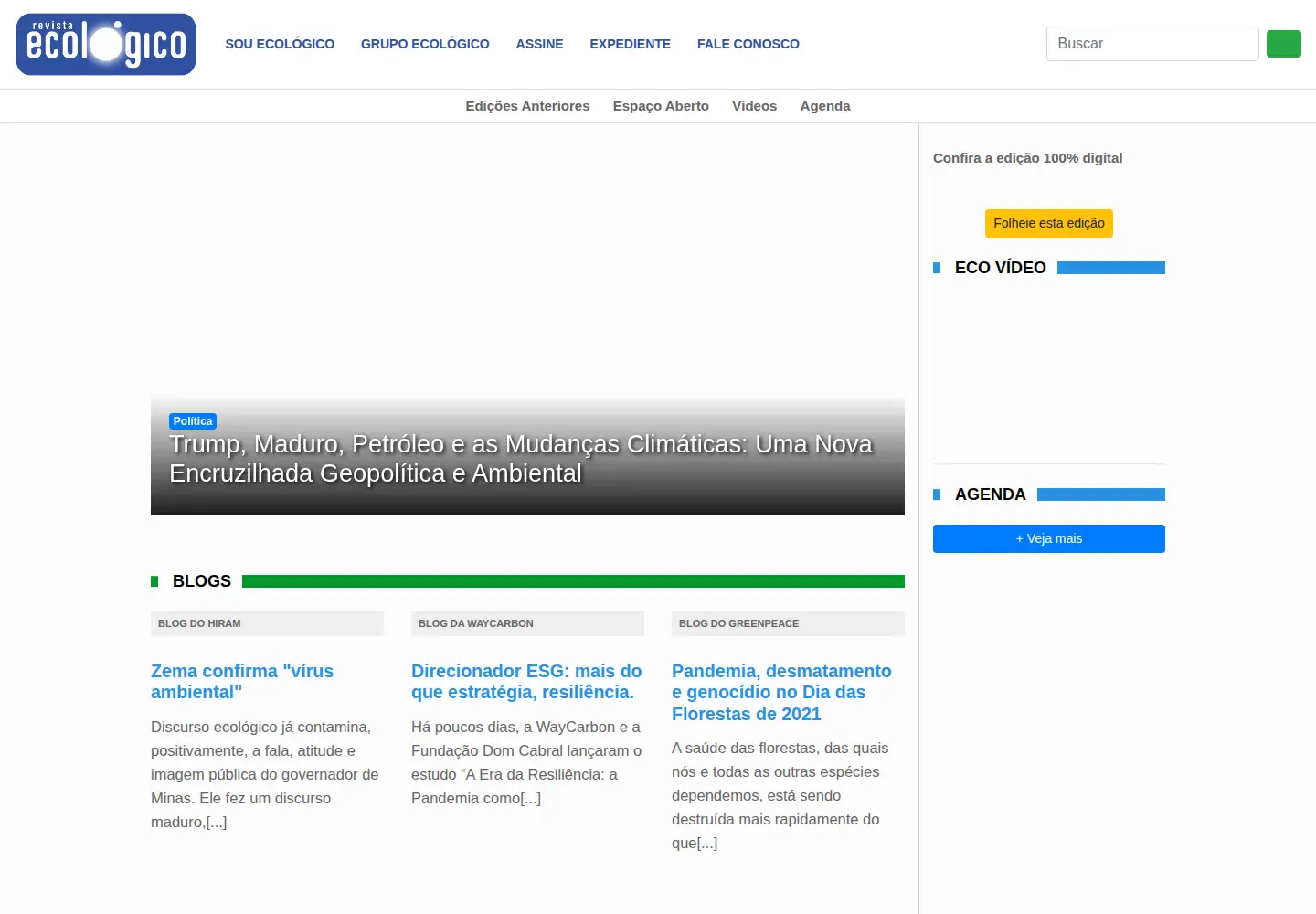Open the Blog do Greenpeace label
Viewport: 1316px width, 914px height.
coord(738,623)
